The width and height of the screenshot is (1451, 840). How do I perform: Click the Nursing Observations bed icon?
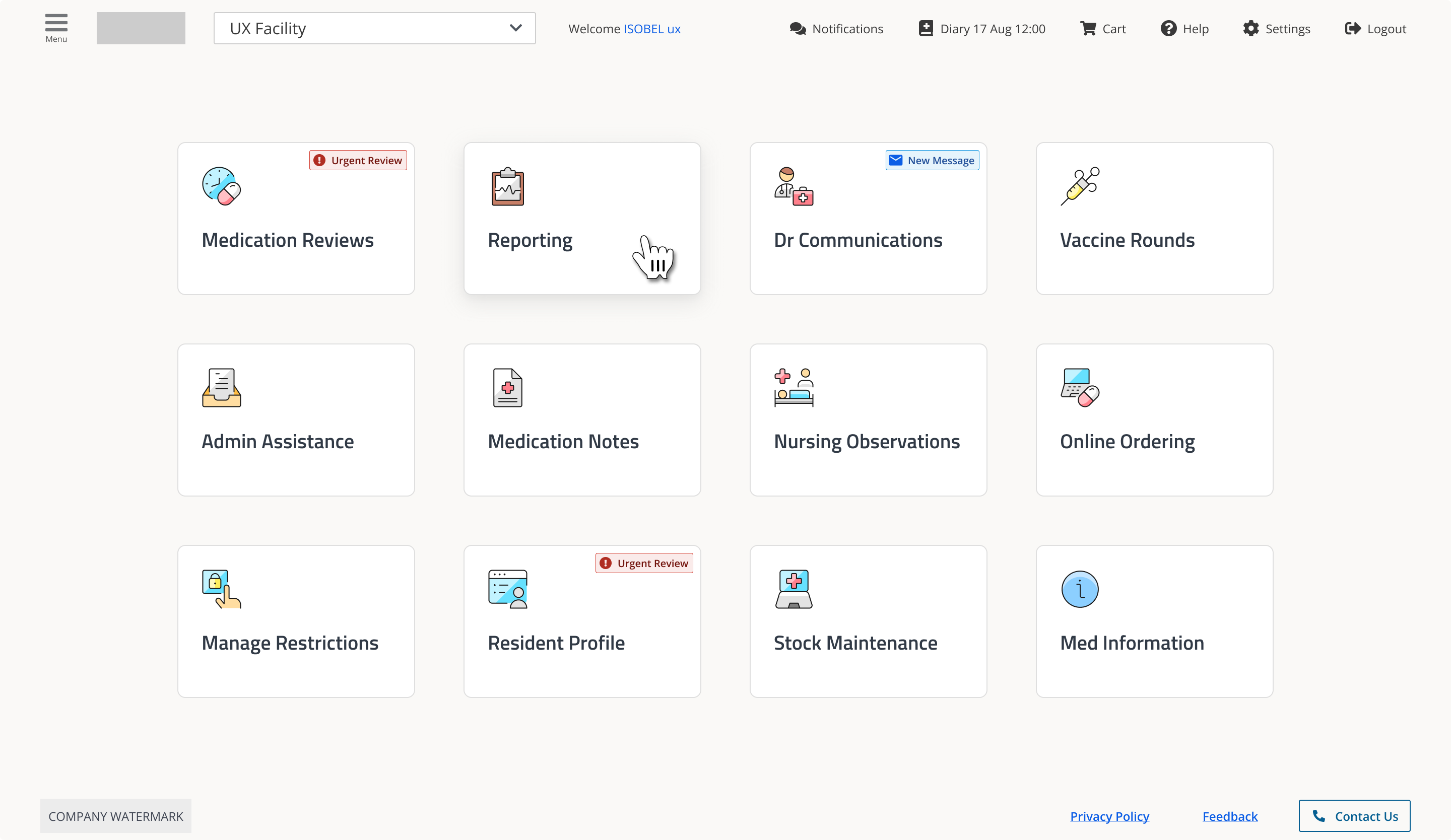tap(794, 388)
